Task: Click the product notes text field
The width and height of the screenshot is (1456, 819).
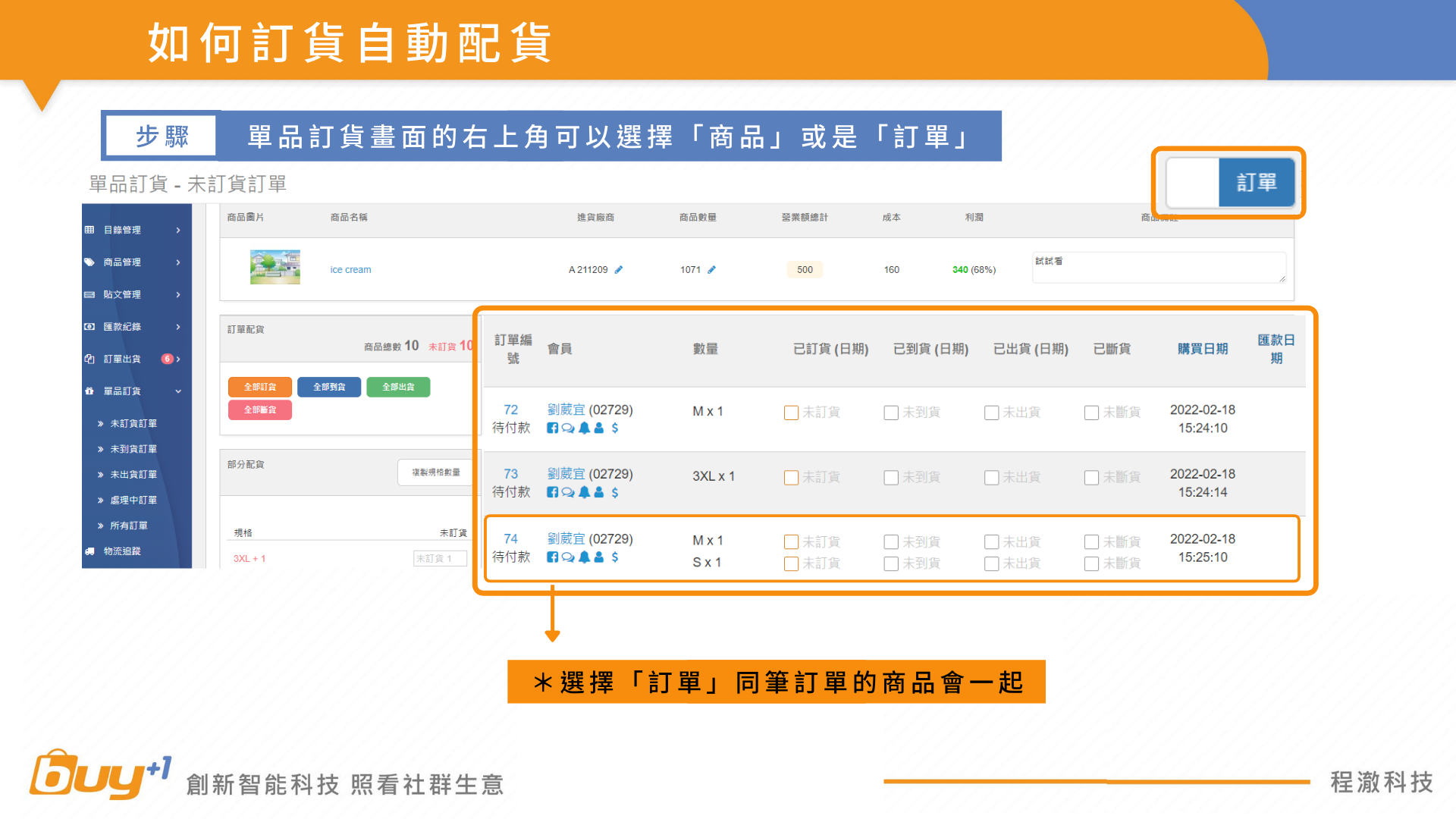Action: point(1158,268)
